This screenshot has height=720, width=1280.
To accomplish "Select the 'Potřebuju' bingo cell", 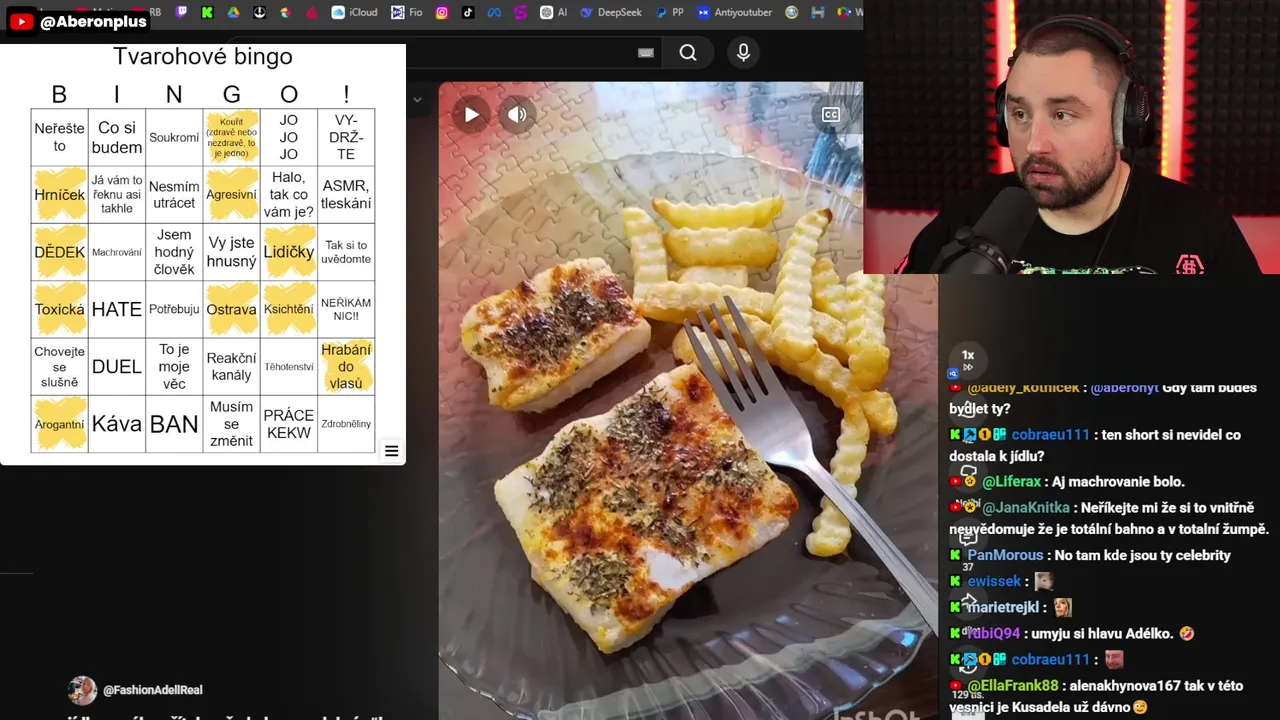I will 174,309.
